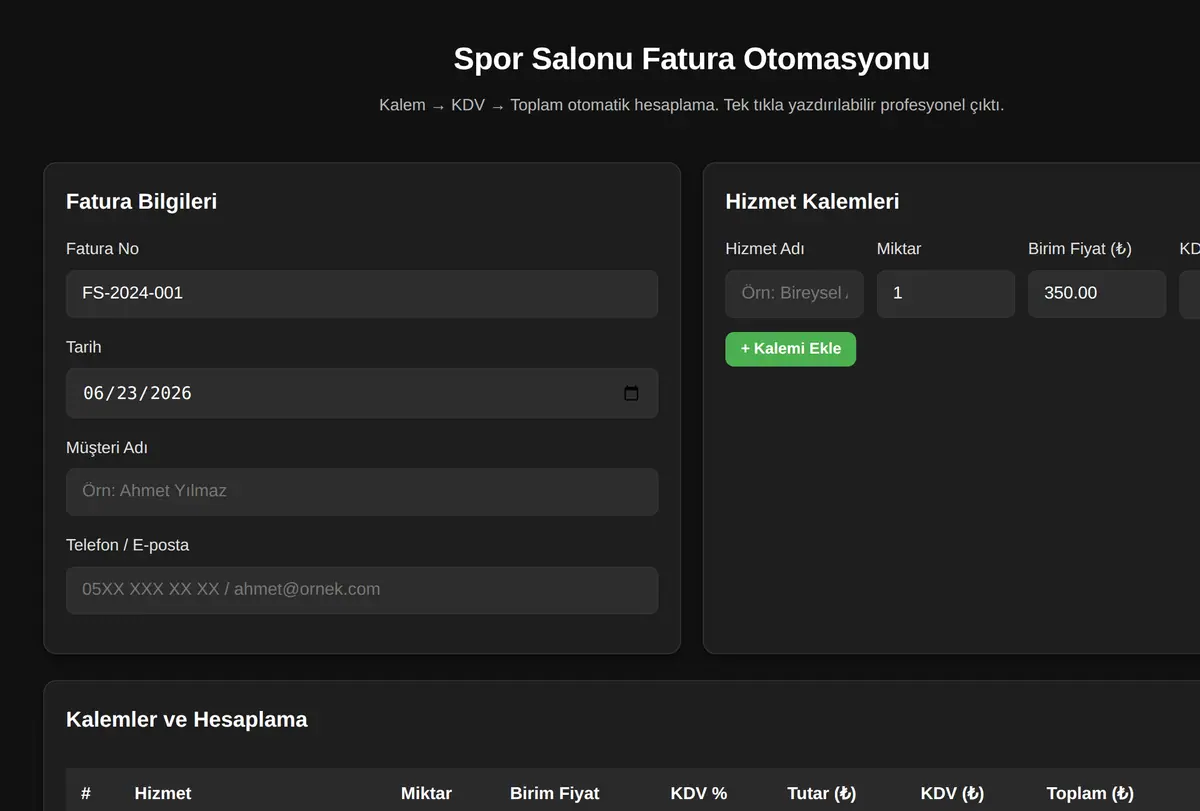1200x811 pixels.
Task: Click the Telefon / E-posta label
Action: pyautogui.click(x=127, y=545)
